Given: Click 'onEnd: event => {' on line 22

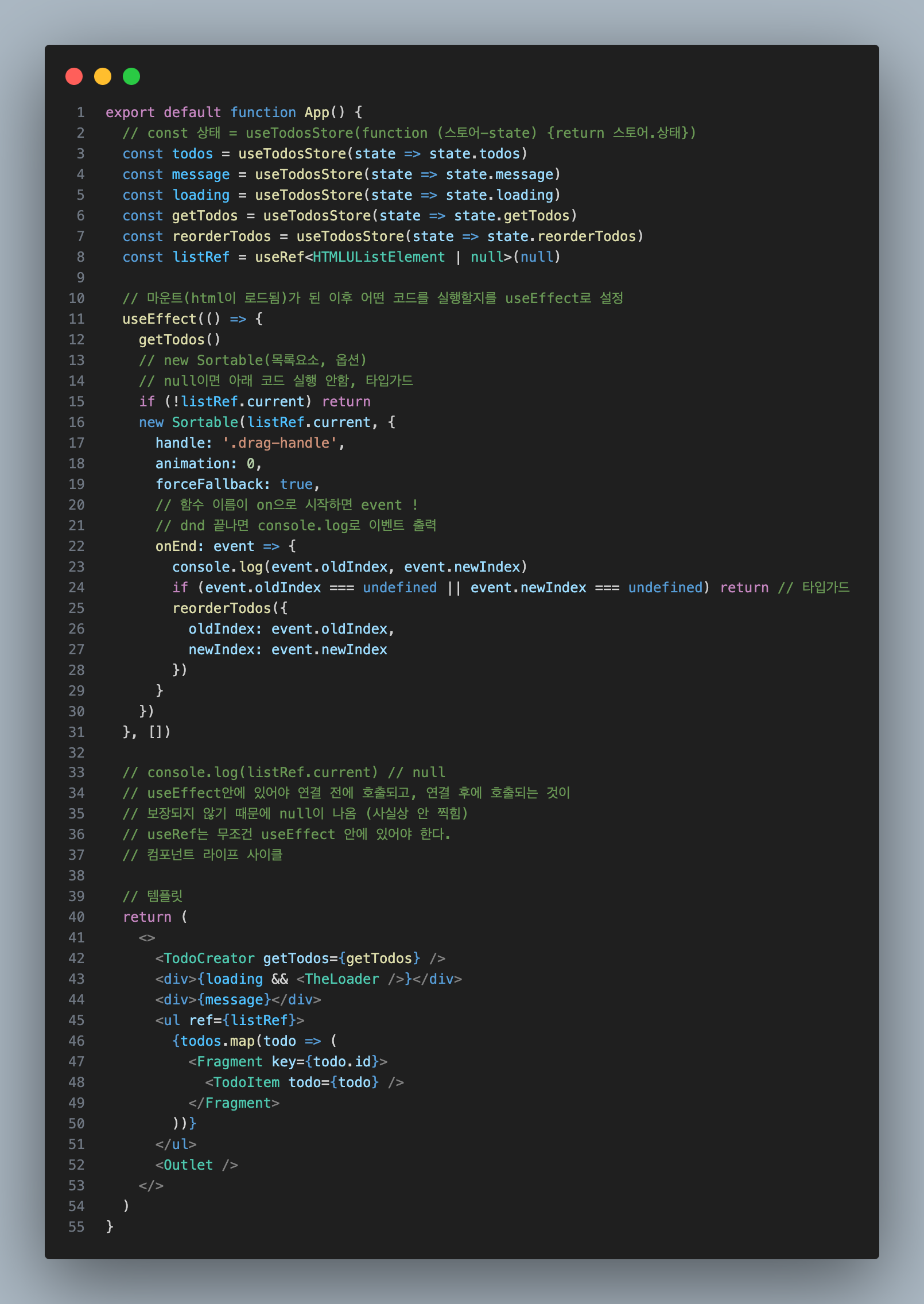Looking at the screenshot, I should click(226, 546).
